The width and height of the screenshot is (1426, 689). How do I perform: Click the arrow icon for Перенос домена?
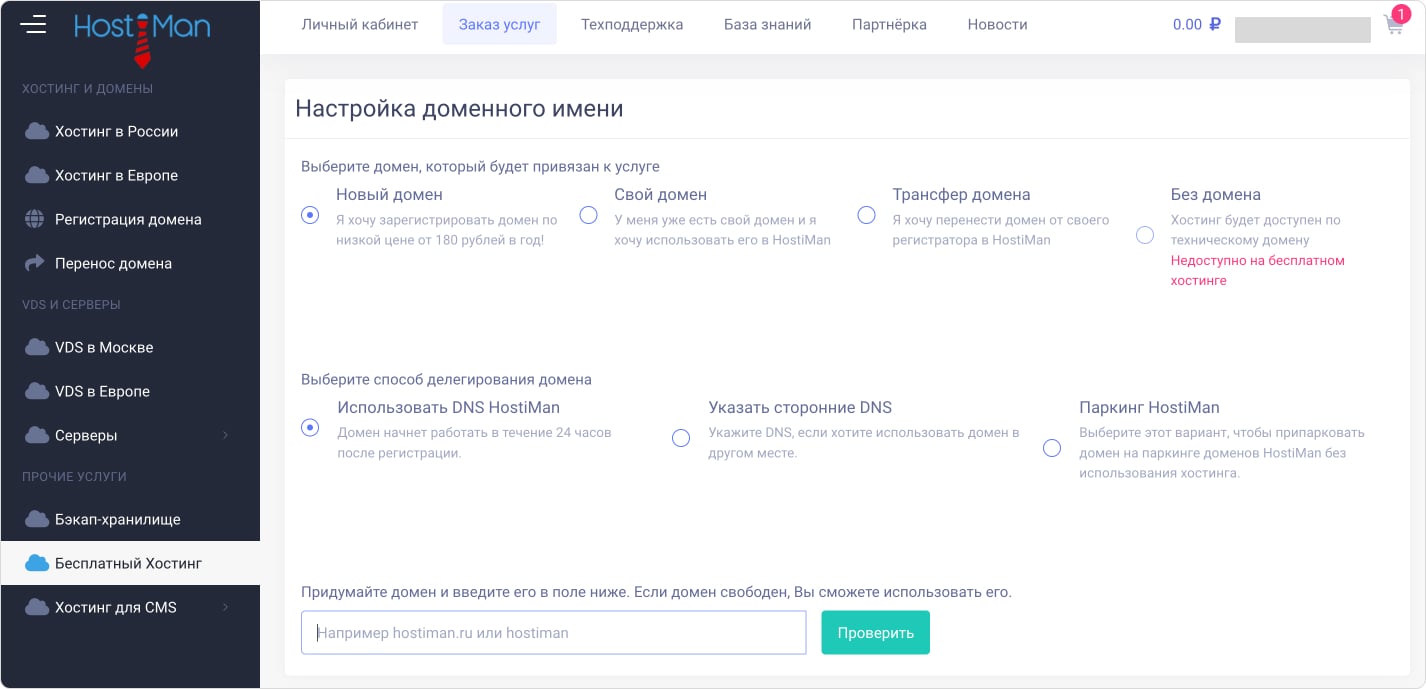37,262
